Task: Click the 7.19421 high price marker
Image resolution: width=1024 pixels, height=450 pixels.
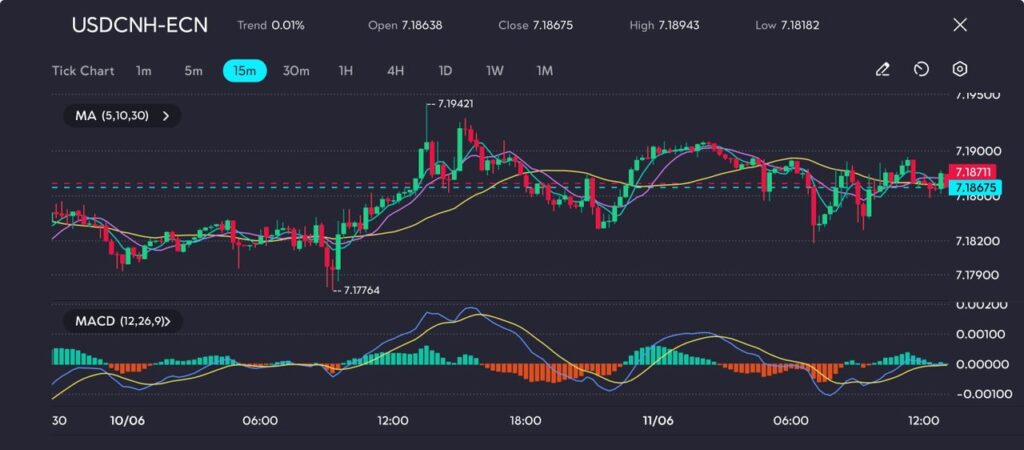Action: 455,103
